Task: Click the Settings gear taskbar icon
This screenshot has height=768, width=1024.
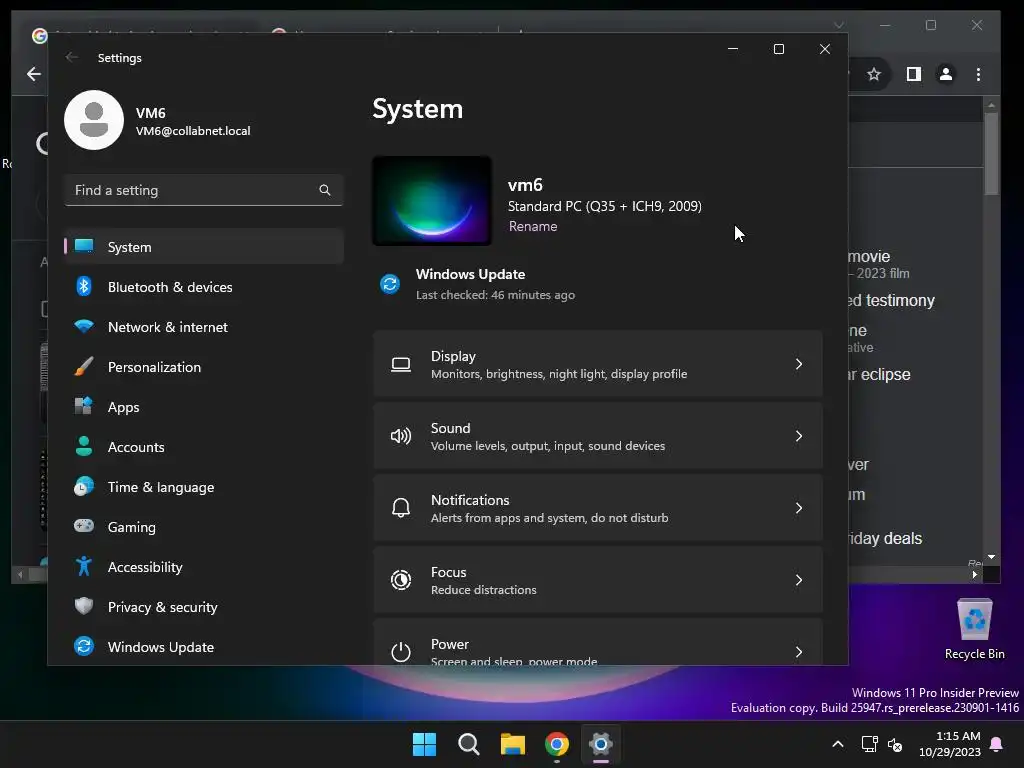Action: [601, 744]
